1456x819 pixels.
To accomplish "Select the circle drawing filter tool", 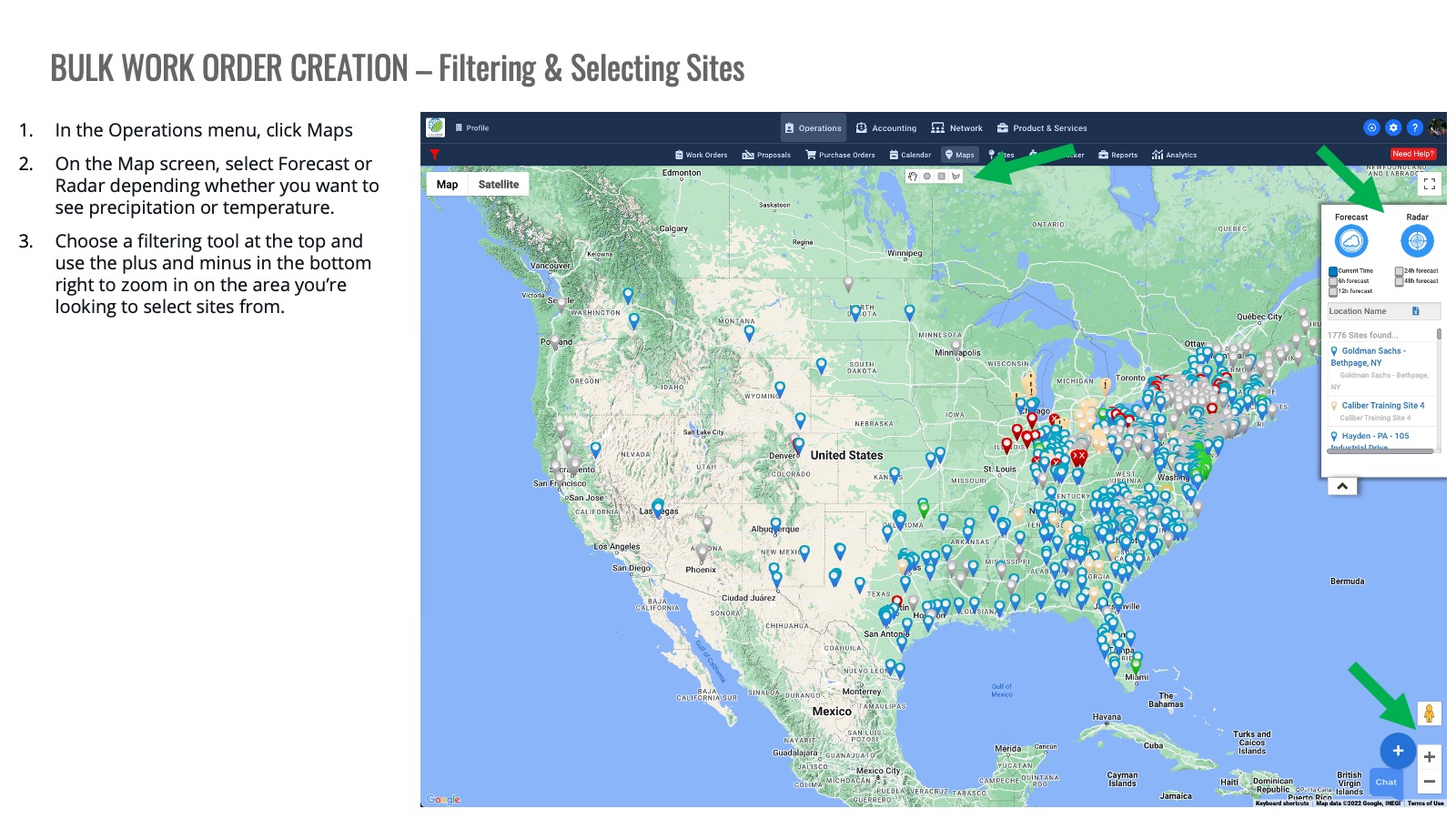I will point(927,177).
